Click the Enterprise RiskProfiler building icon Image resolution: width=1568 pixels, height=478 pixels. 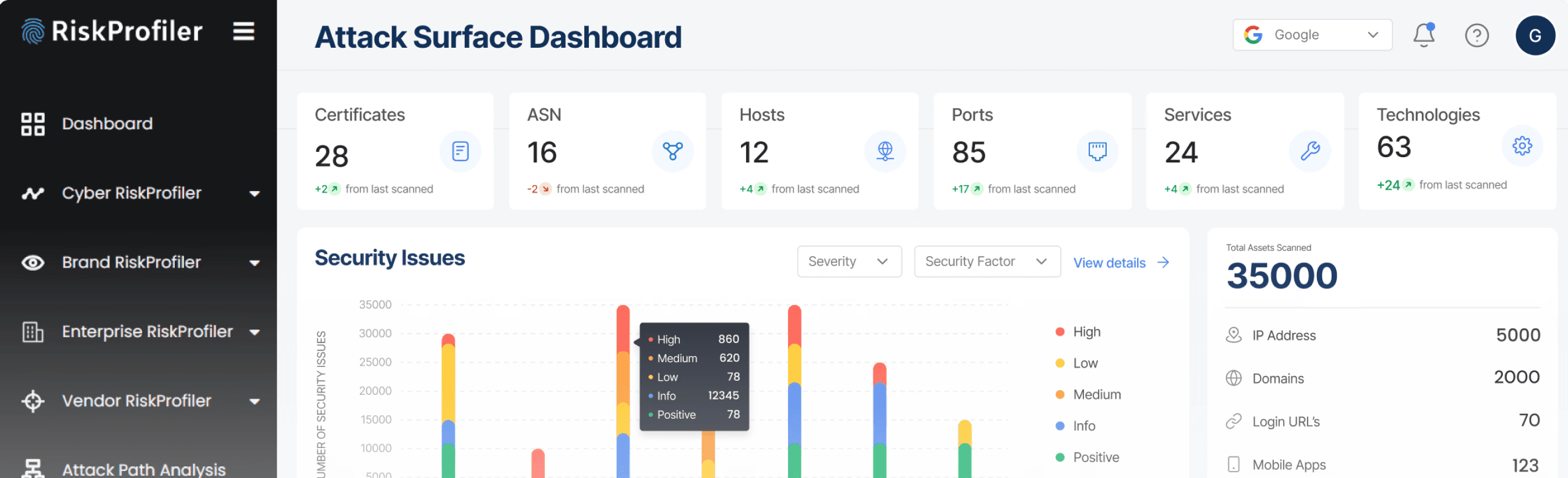[33, 332]
